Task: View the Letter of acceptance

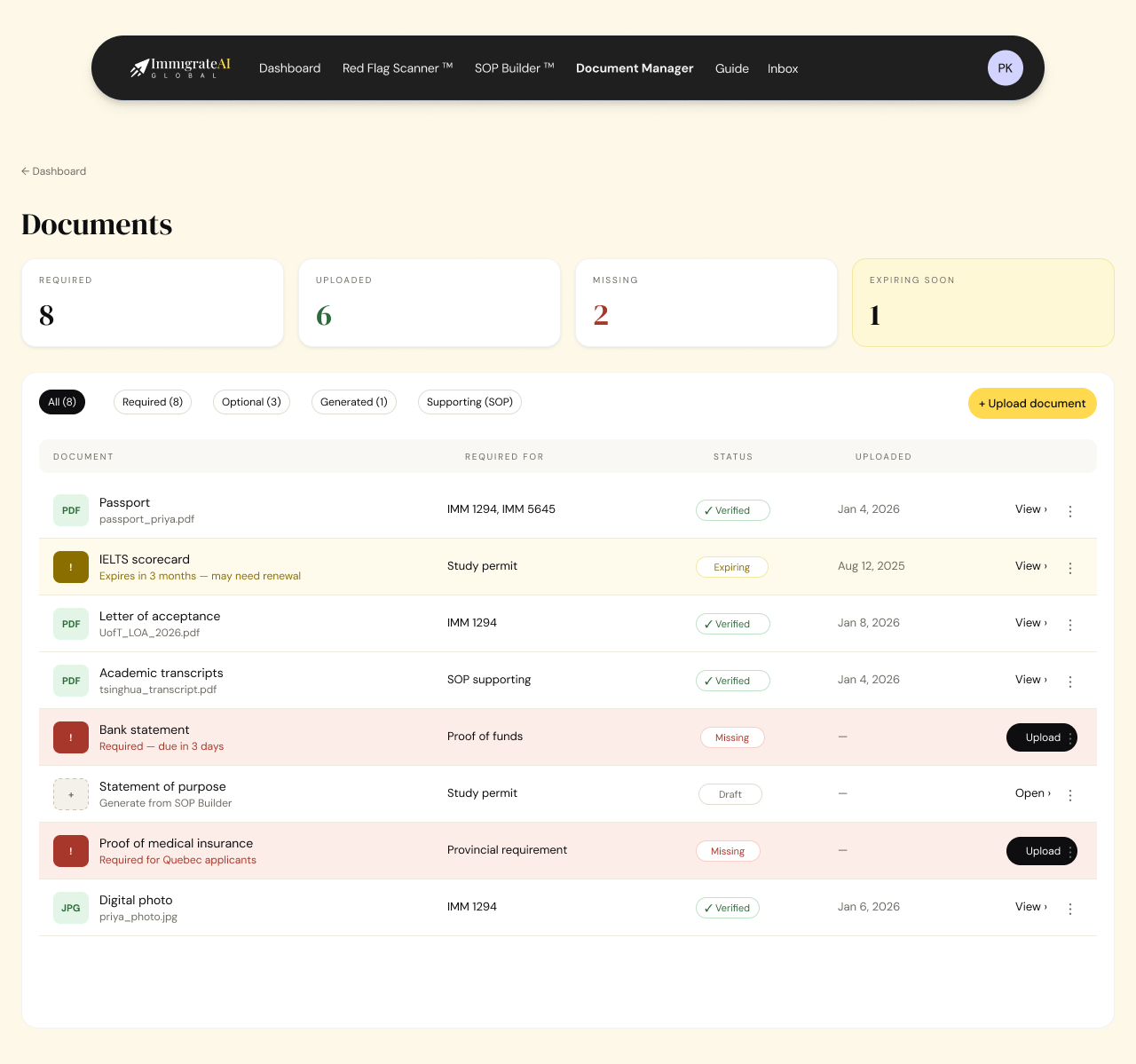Action: [x=1031, y=623]
